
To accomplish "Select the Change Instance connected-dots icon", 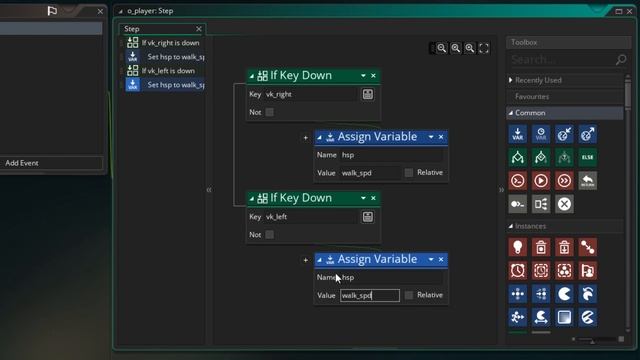I will (x=587, y=247).
